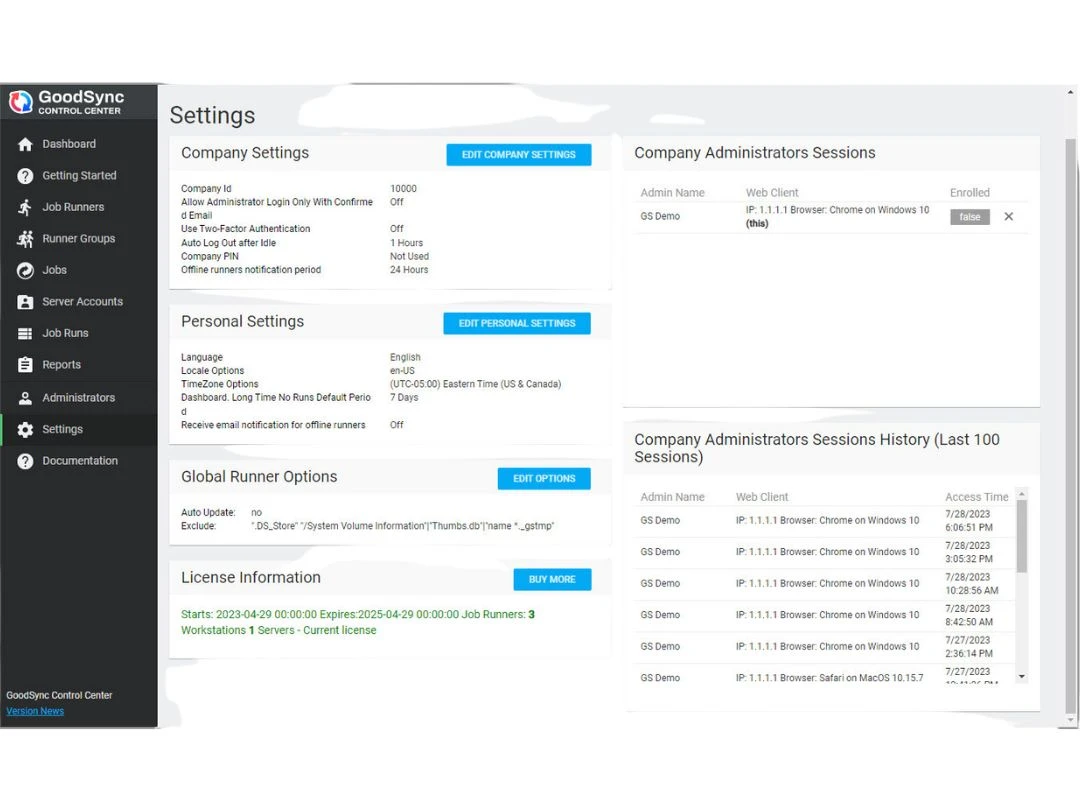
Task: Remove the GS Demo session with X
Action: point(1008,217)
